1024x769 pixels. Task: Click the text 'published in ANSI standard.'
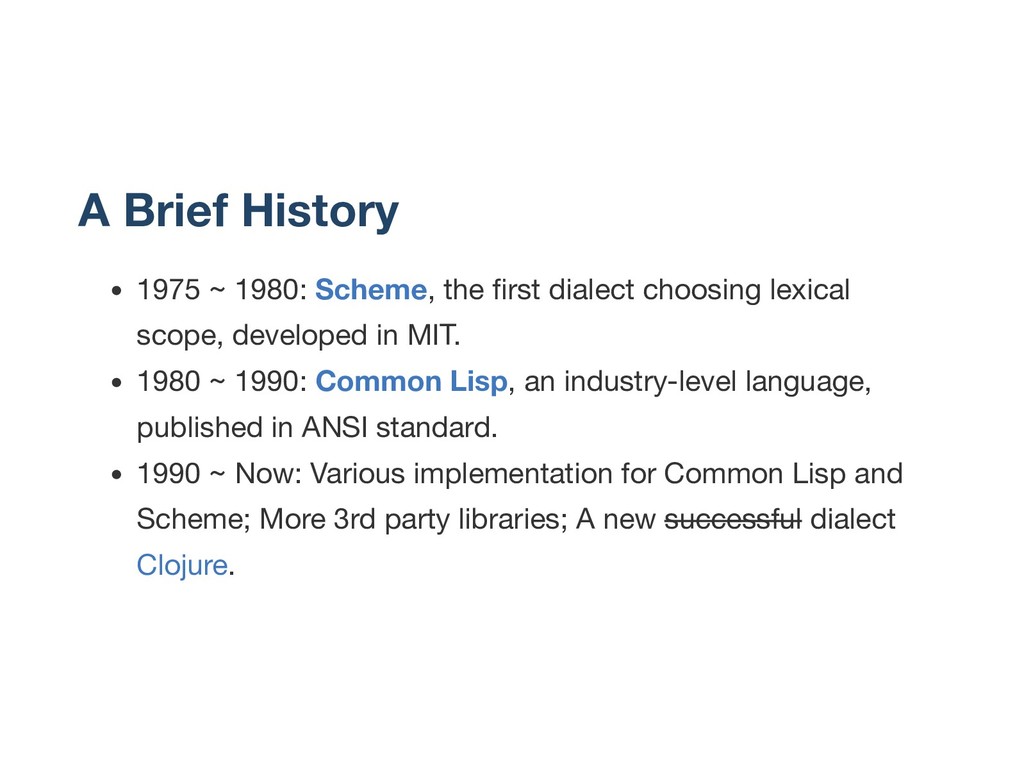pos(316,428)
